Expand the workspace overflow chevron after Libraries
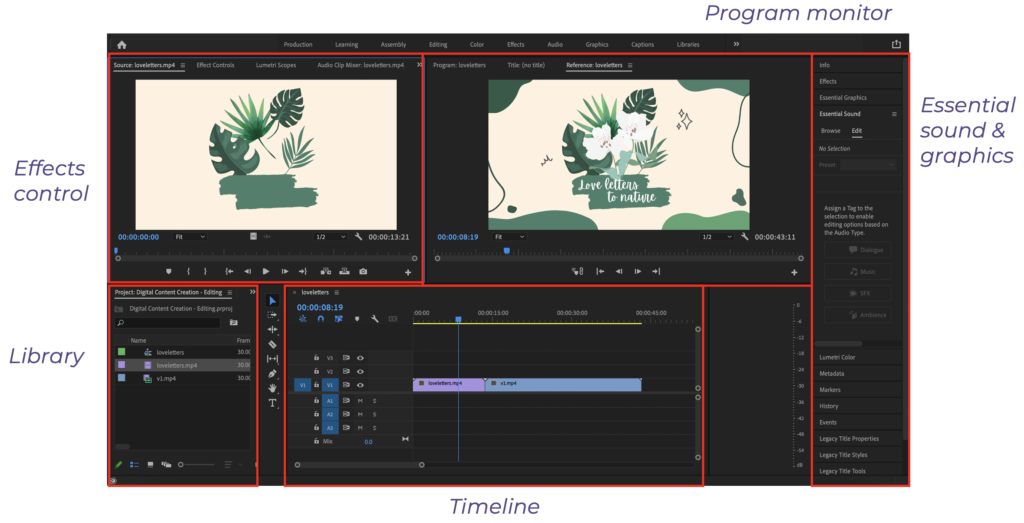 pos(736,44)
